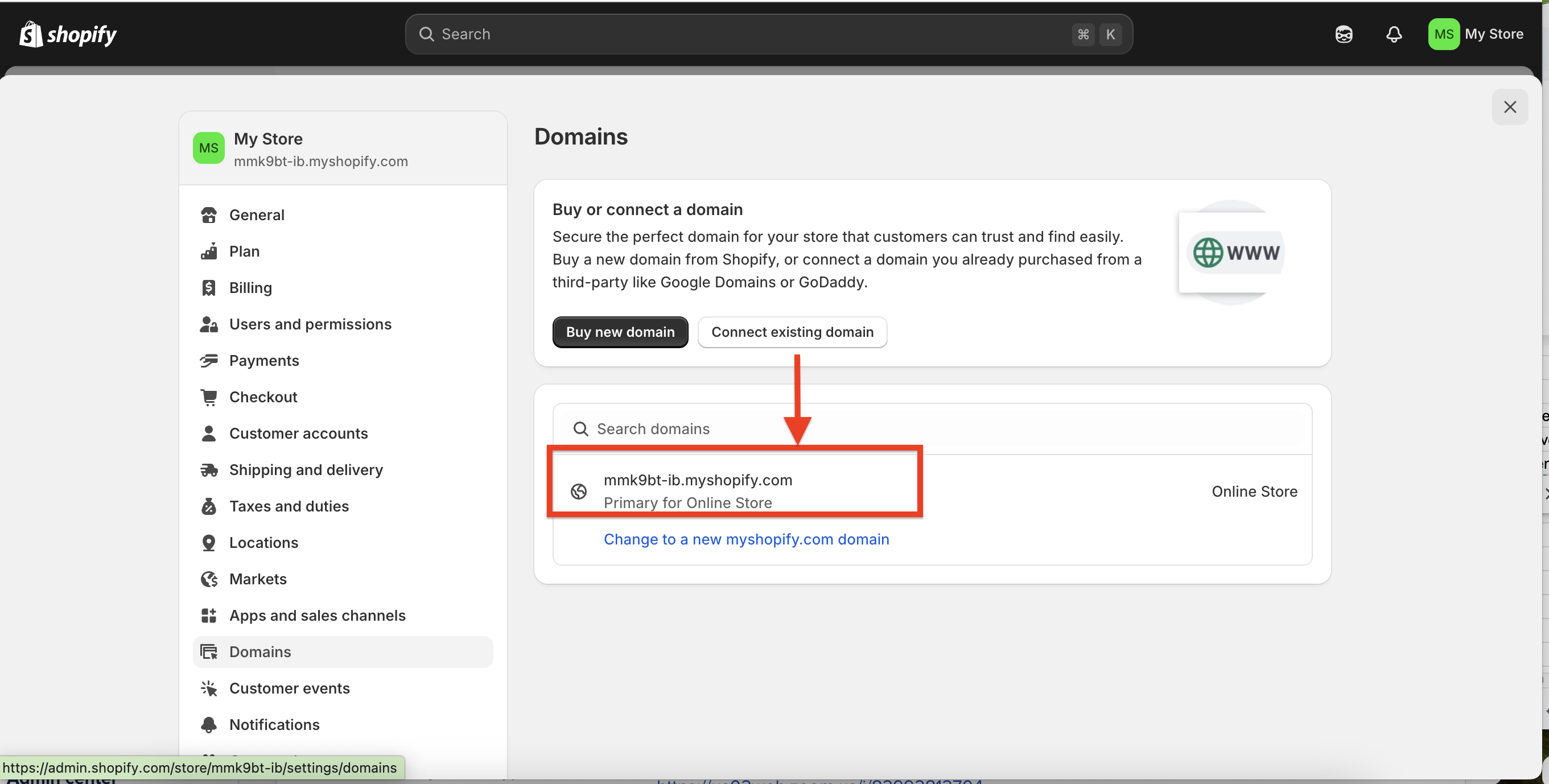Click Change to a new myshopify.com domain
The height and width of the screenshot is (784, 1549).
click(x=746, y=539)
